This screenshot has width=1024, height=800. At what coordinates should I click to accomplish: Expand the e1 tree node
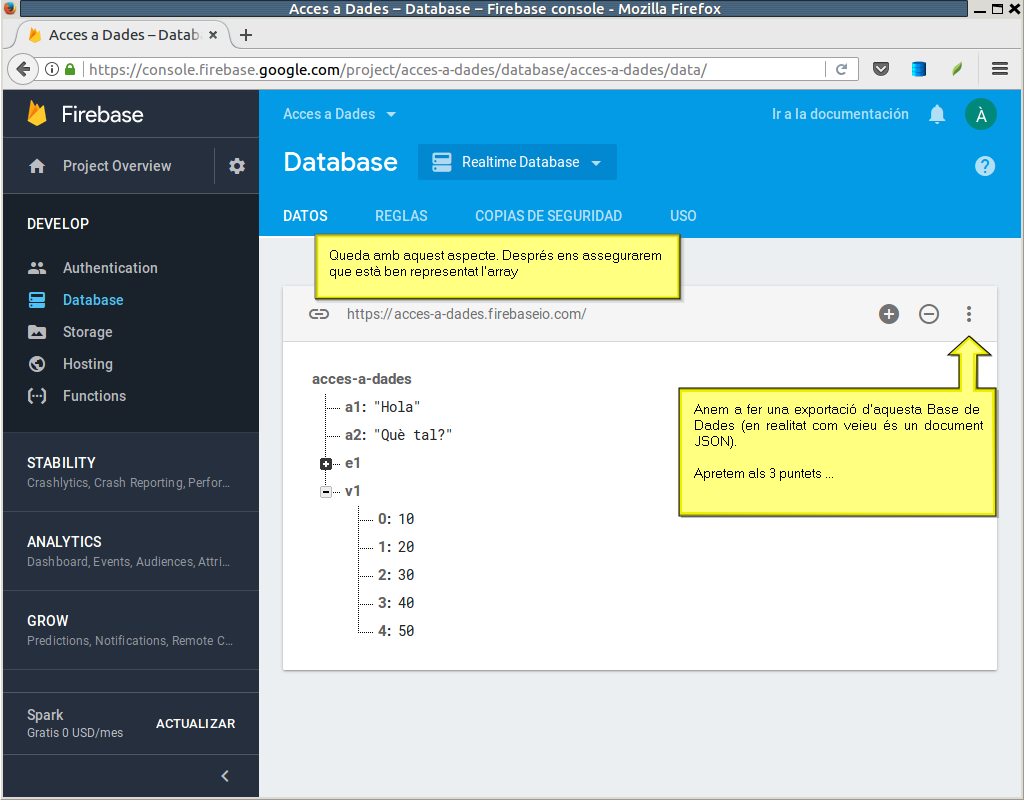tap(326, 464)
